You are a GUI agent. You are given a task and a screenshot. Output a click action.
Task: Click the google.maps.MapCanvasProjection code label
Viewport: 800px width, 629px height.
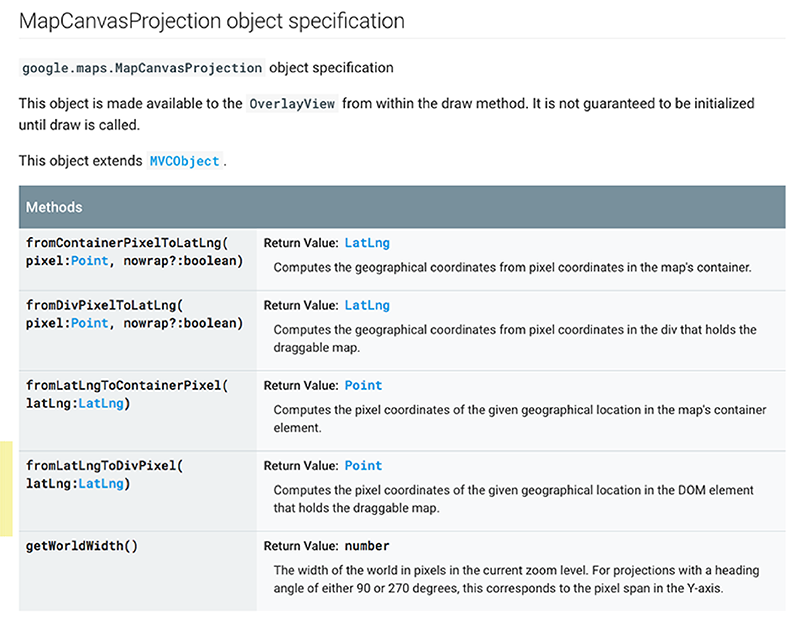[x=142, y=68]
